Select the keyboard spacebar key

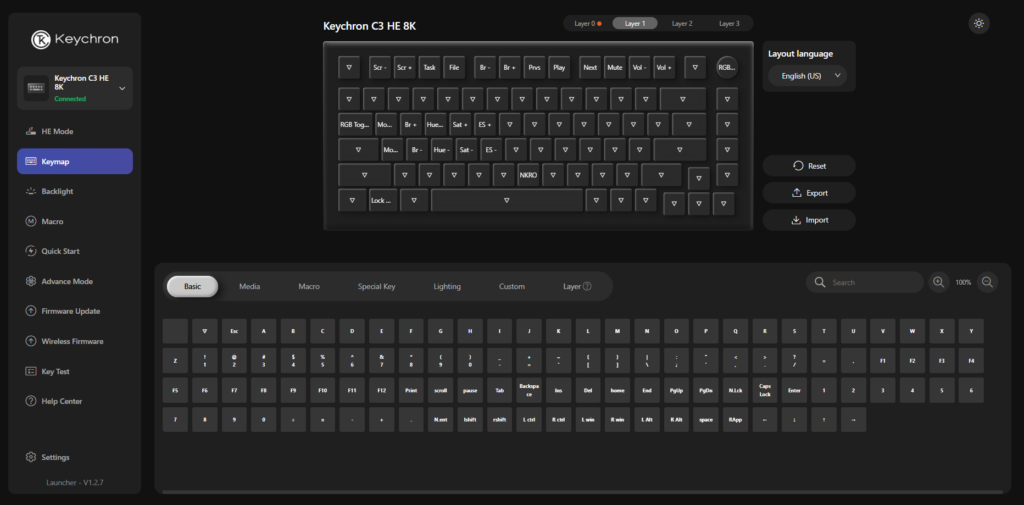[x=507, y=201]
